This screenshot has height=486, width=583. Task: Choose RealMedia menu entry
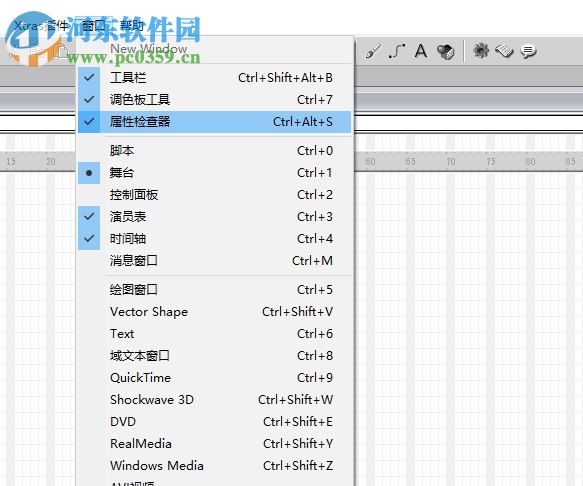215,443
